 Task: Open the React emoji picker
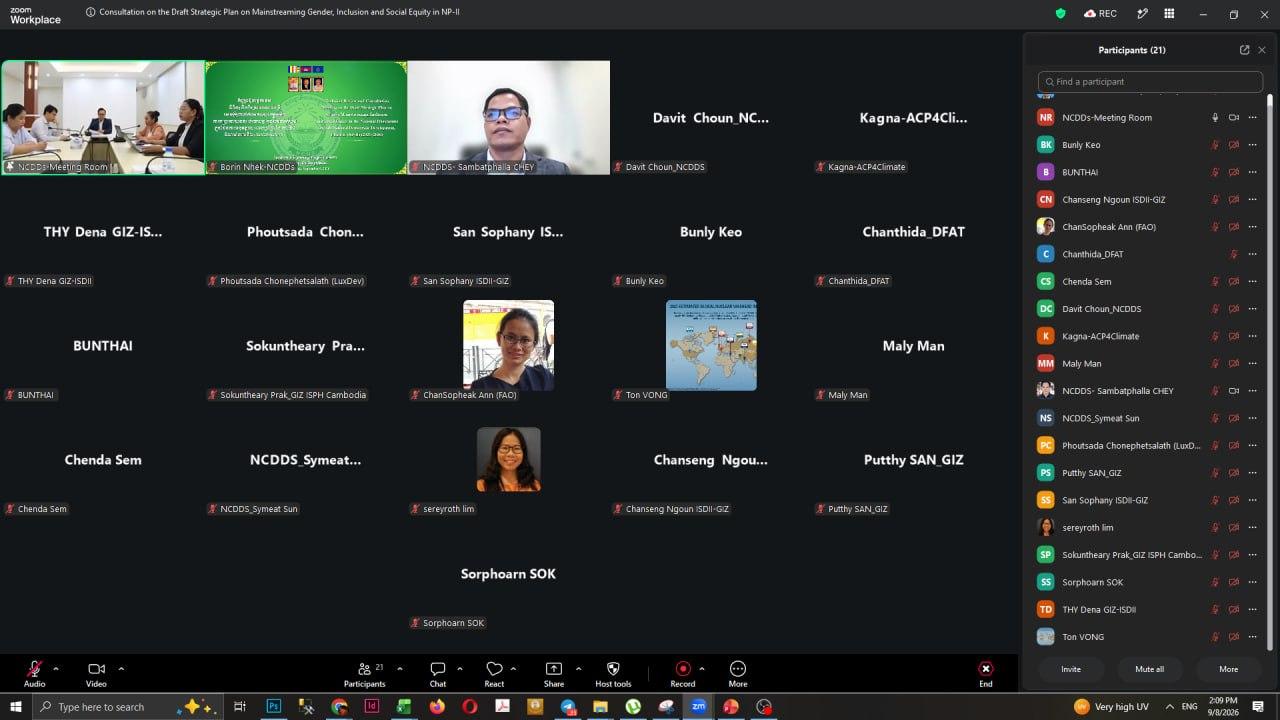pos(494,674)
